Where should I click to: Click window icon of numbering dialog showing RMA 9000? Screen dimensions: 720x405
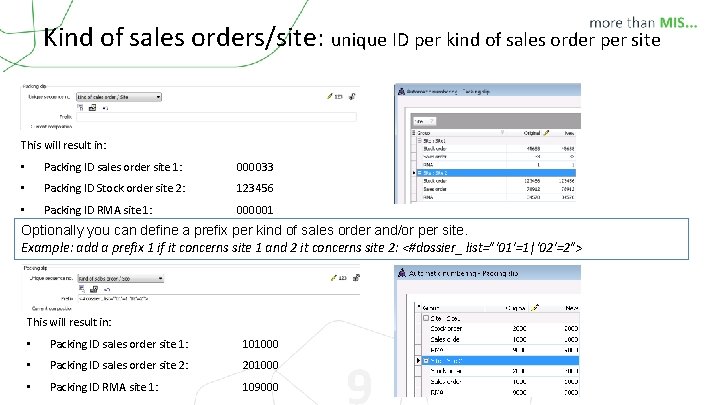402,273
